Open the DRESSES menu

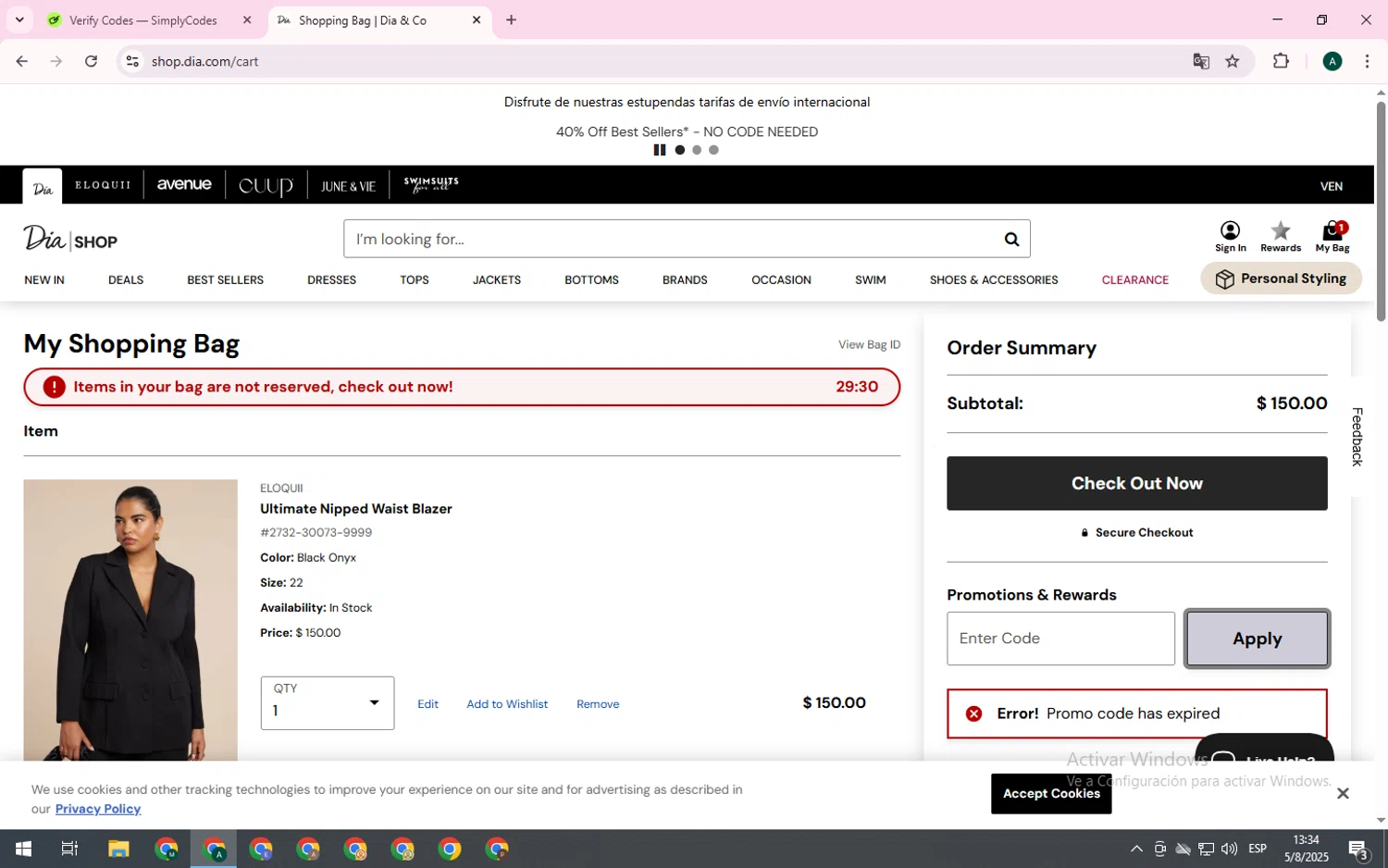[331, 279]
